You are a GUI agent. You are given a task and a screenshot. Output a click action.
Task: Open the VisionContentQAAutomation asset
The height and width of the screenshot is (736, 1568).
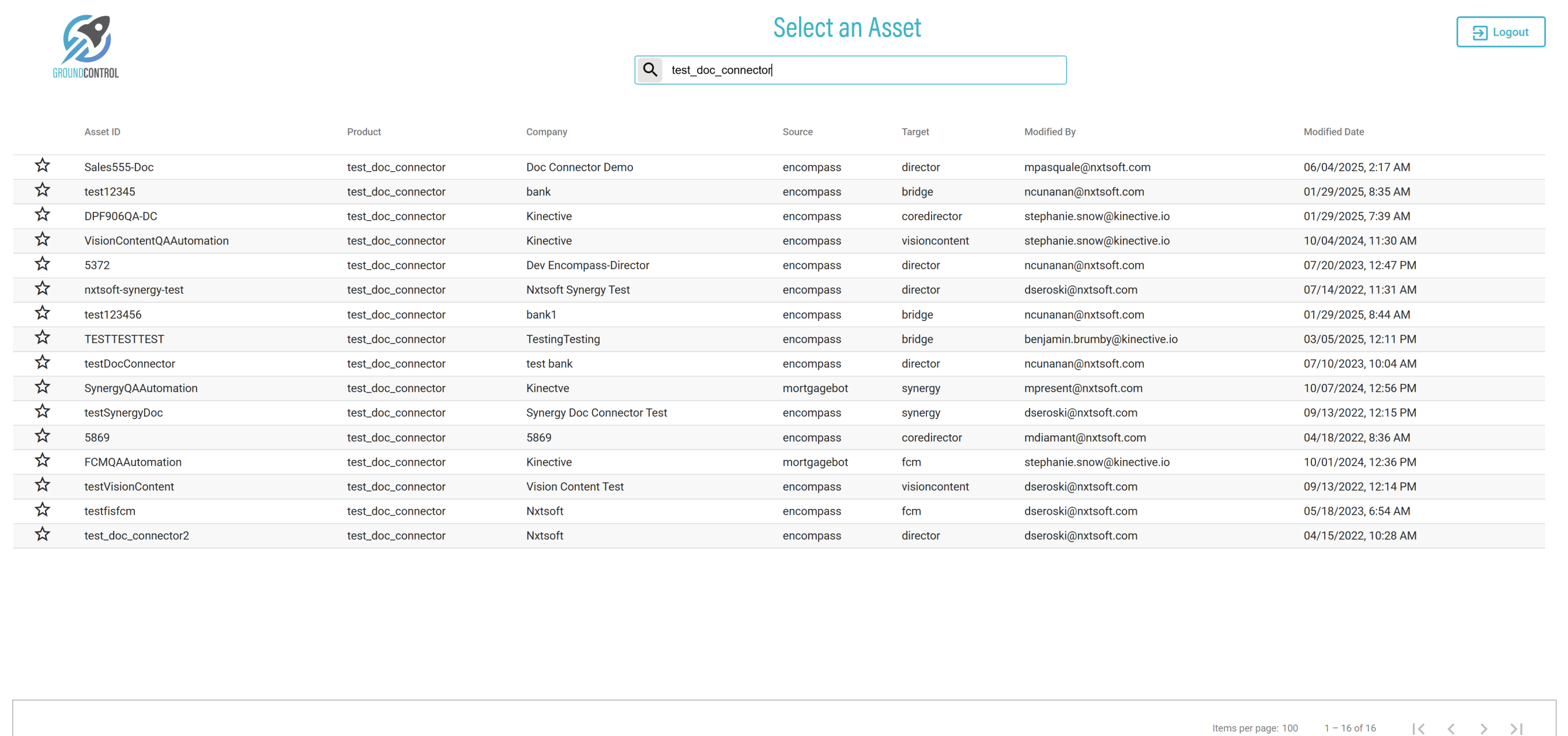click(156, 240)
